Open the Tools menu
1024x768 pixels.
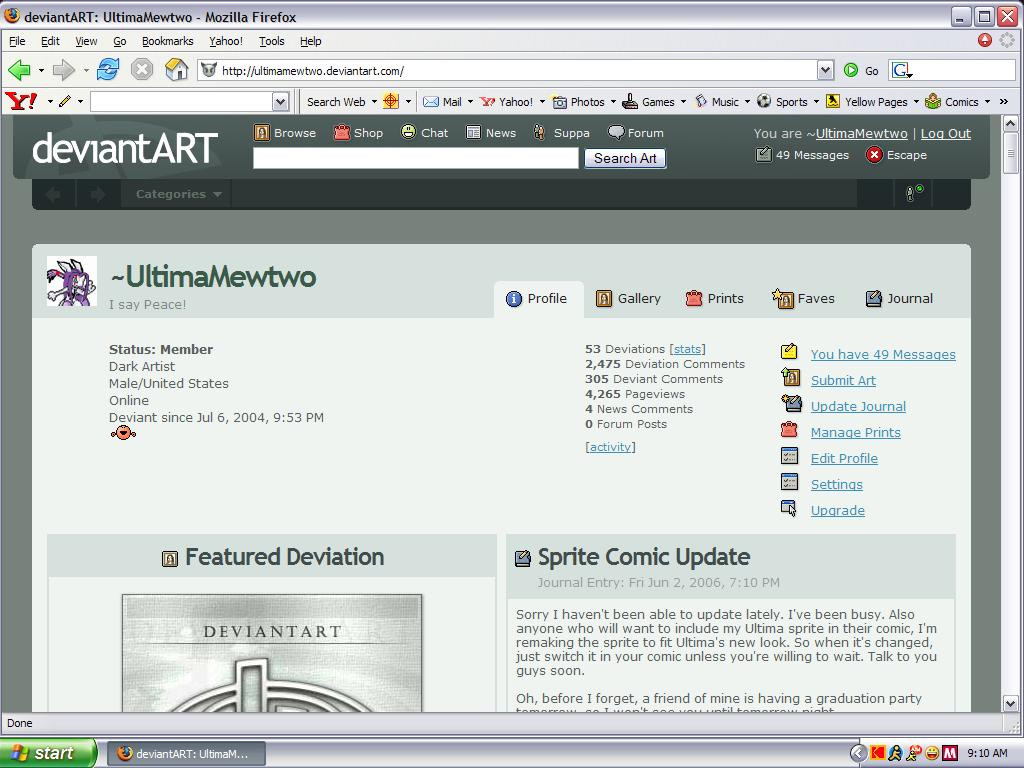271,41
